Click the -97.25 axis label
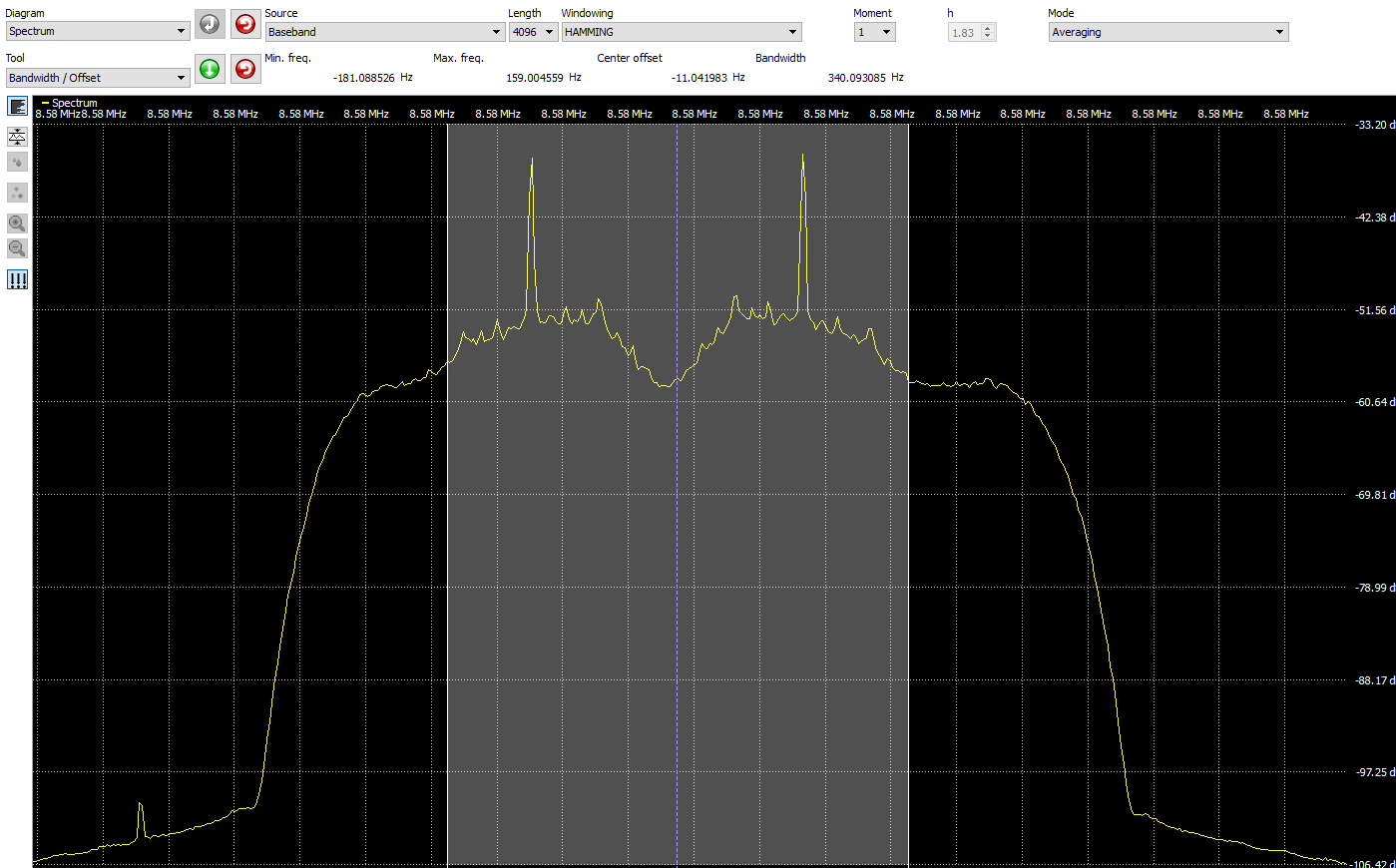The image size is (1396, 868). click(1375, 772)
